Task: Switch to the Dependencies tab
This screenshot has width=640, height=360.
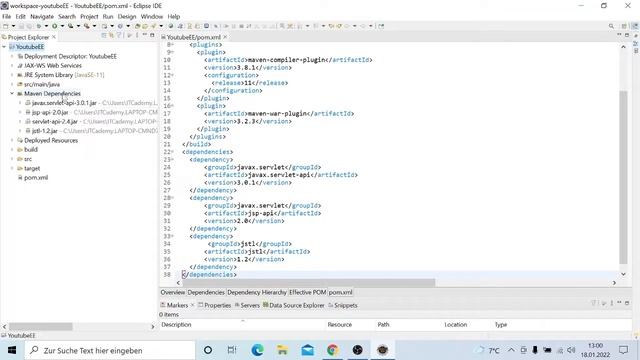Action: point(206,292)
